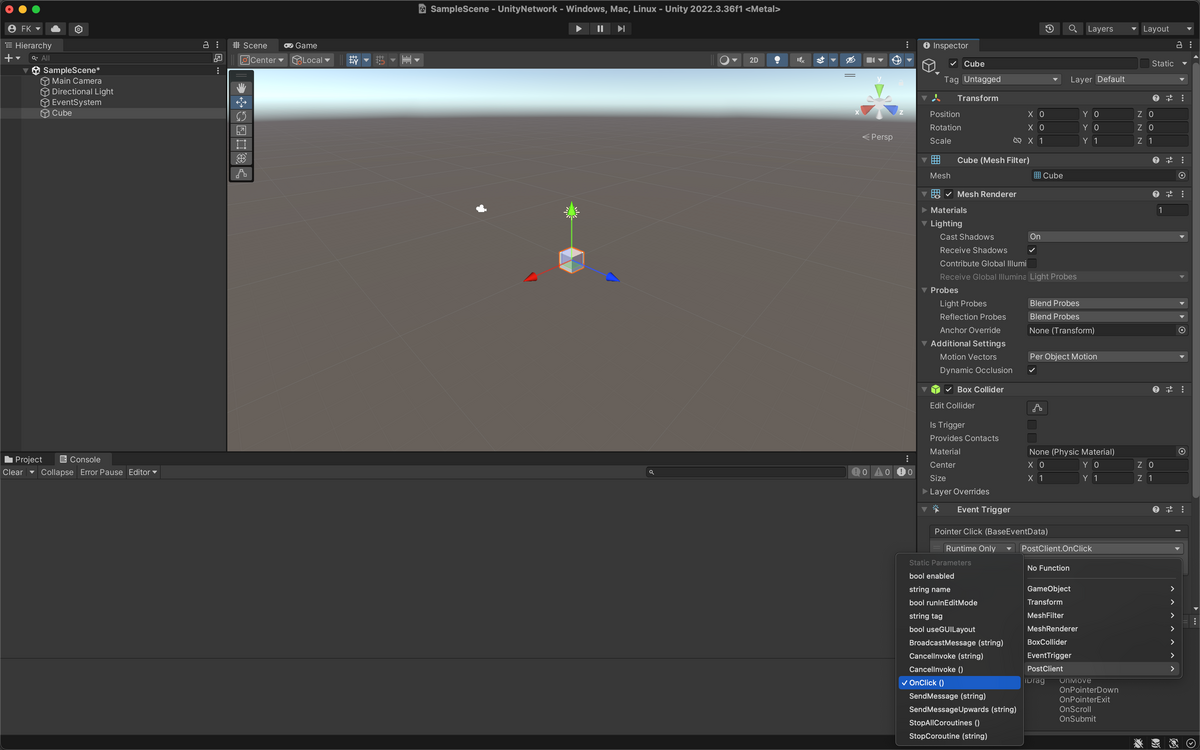This screenshot has width=1200, height=750.
Task: Open Runtime Only dropdown in Event Trigger
Action: coord(977,549)
